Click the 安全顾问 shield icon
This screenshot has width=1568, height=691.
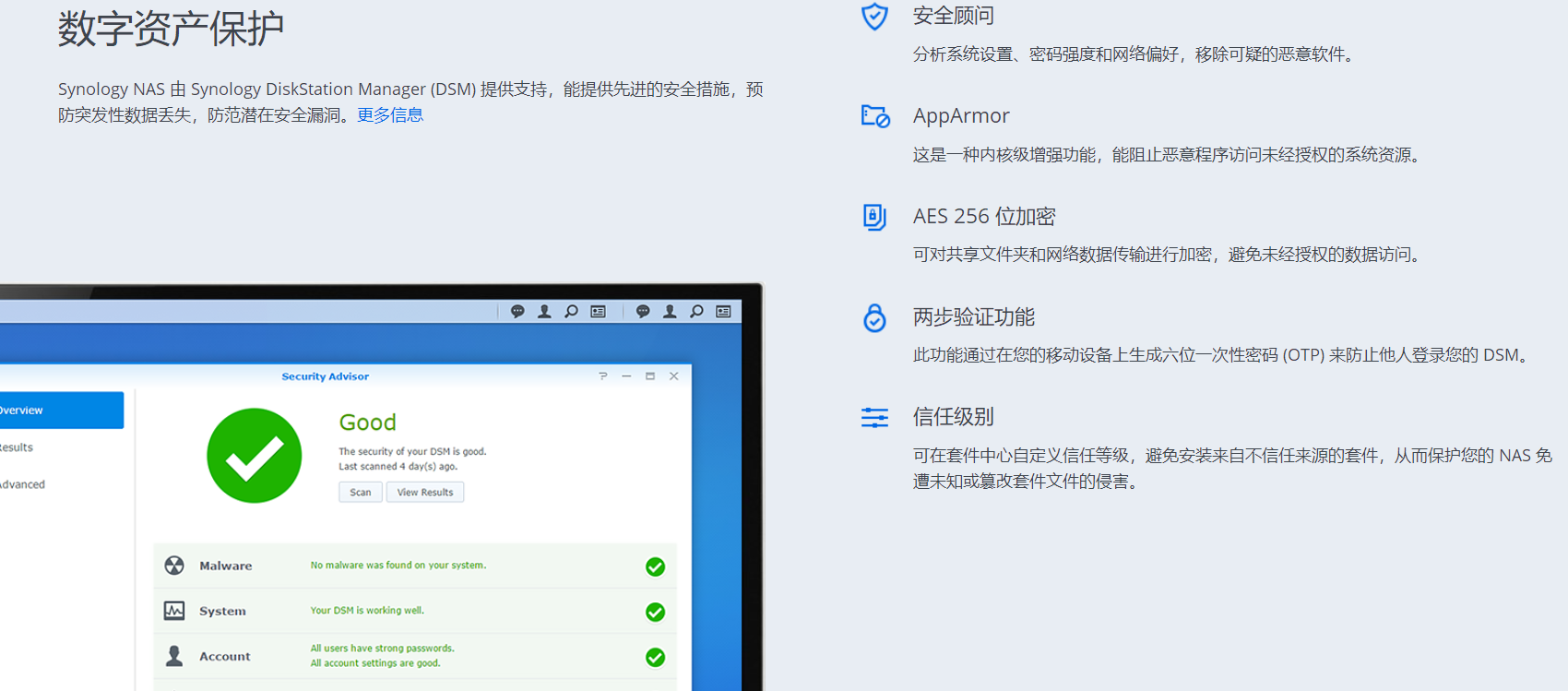(x=873, y=17)
